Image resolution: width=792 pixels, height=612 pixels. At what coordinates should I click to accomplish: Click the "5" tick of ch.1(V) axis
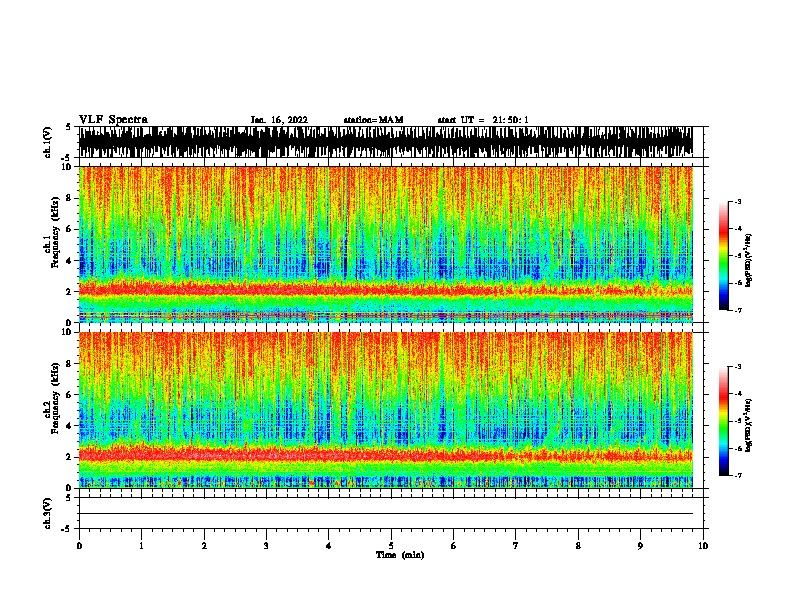(x=68, y=127)
